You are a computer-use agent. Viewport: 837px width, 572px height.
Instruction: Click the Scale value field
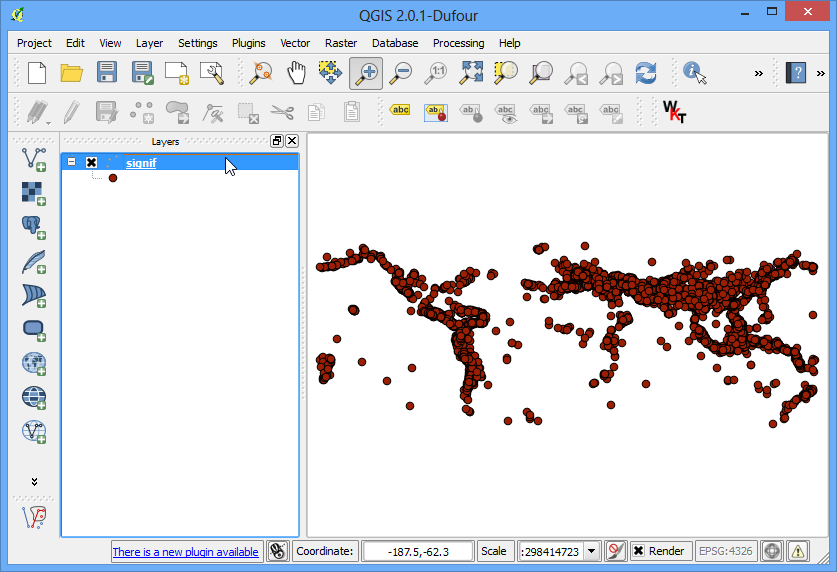551,551
